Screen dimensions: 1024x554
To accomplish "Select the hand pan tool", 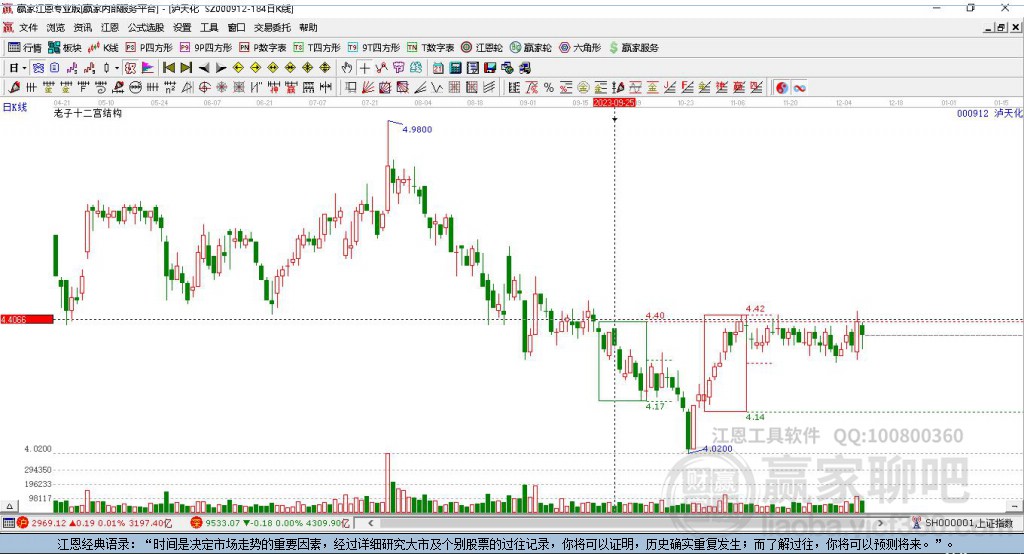I will (x=347, y=68).
